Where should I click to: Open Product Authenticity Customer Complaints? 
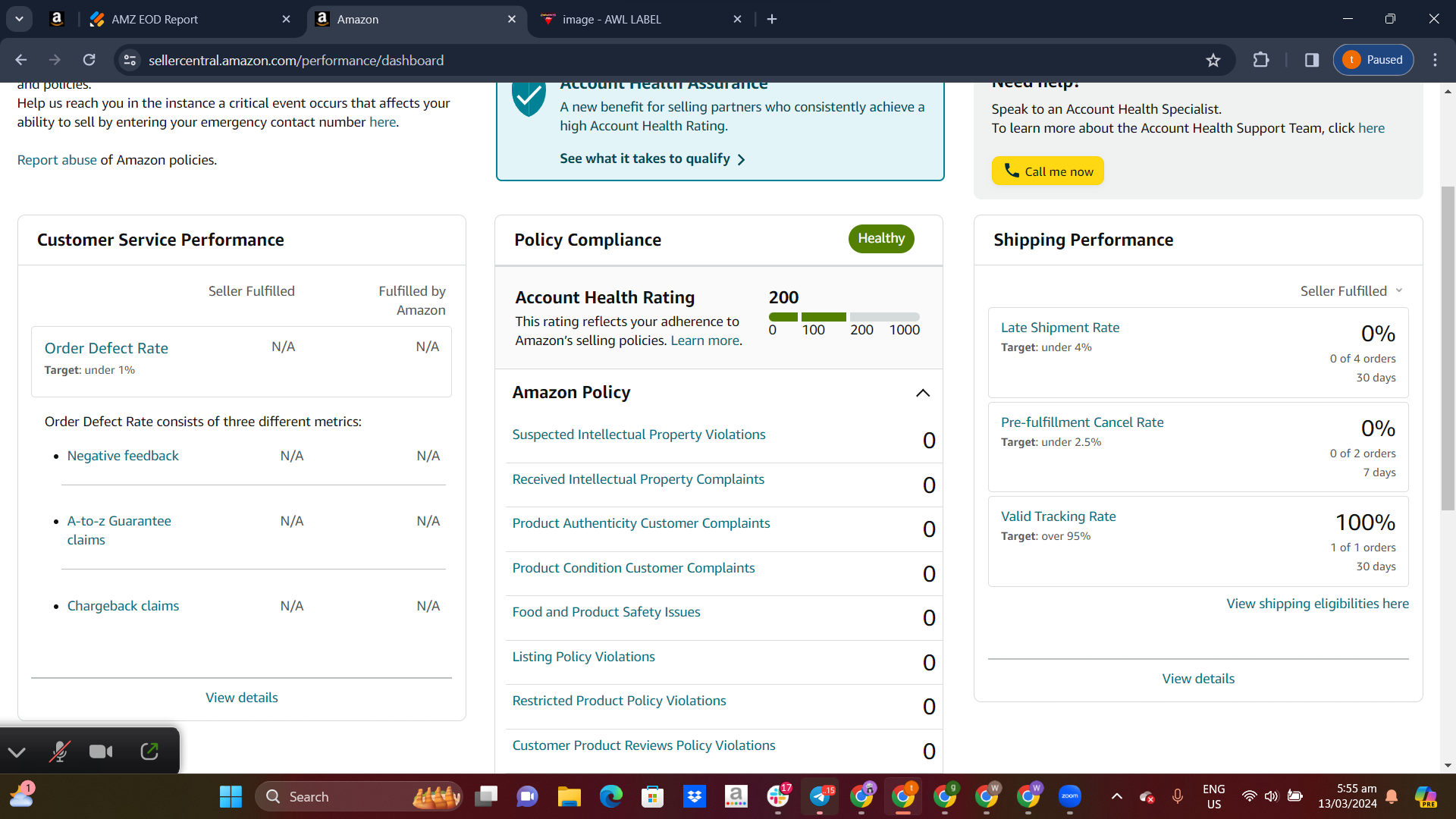tap(641, 523)
